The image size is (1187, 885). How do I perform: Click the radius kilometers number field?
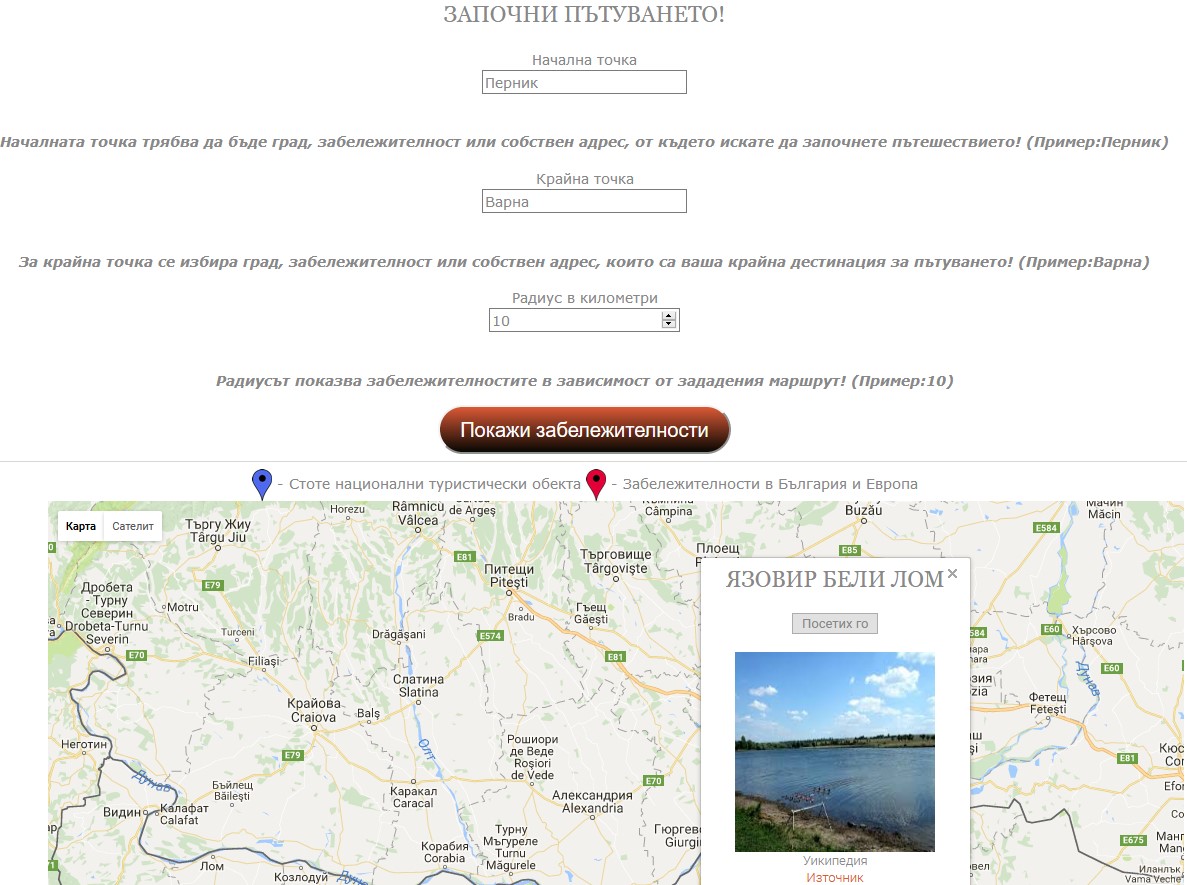584,320
